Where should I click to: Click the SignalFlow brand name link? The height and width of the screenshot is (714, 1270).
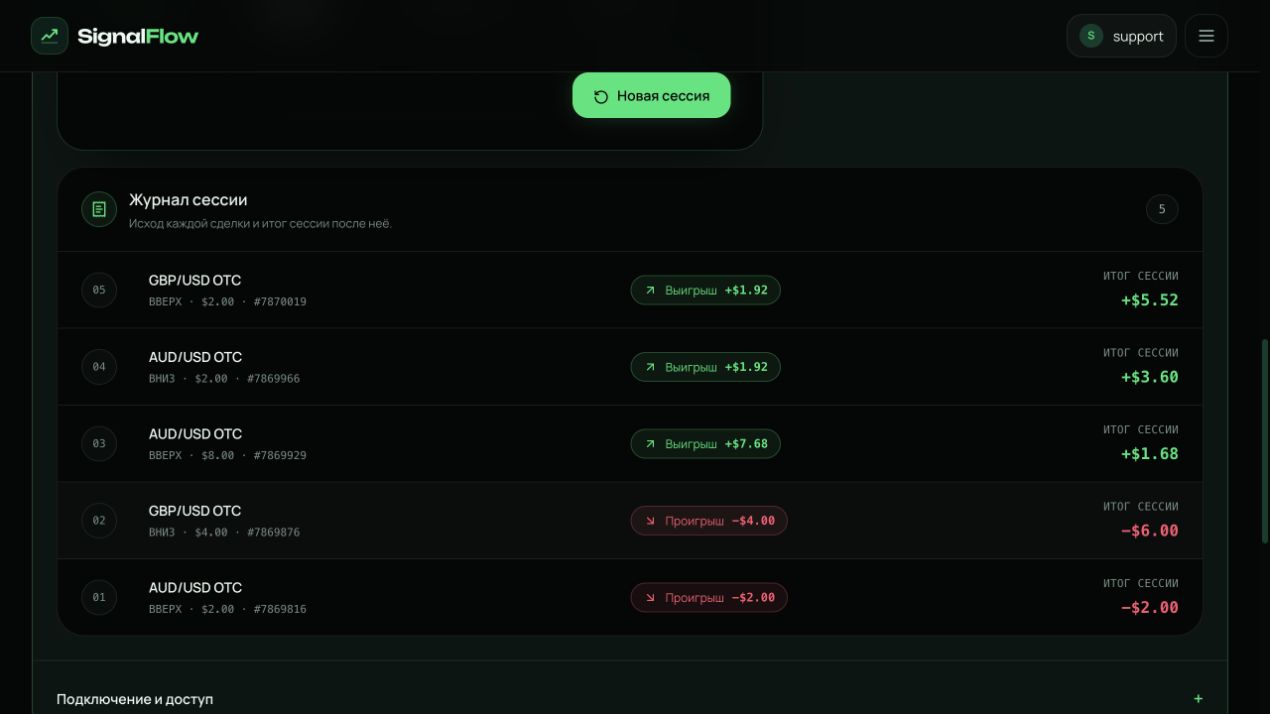click(138, 36)
